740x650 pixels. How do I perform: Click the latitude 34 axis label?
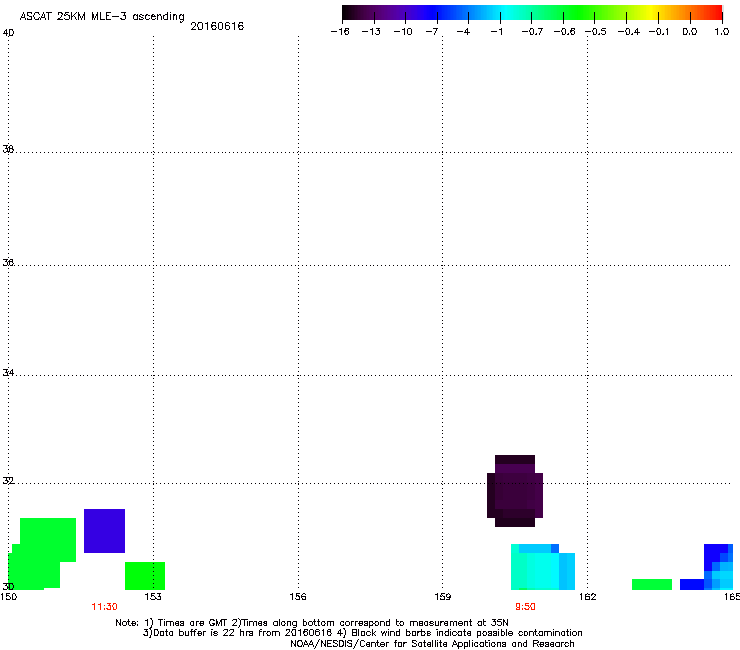point(8,372)
